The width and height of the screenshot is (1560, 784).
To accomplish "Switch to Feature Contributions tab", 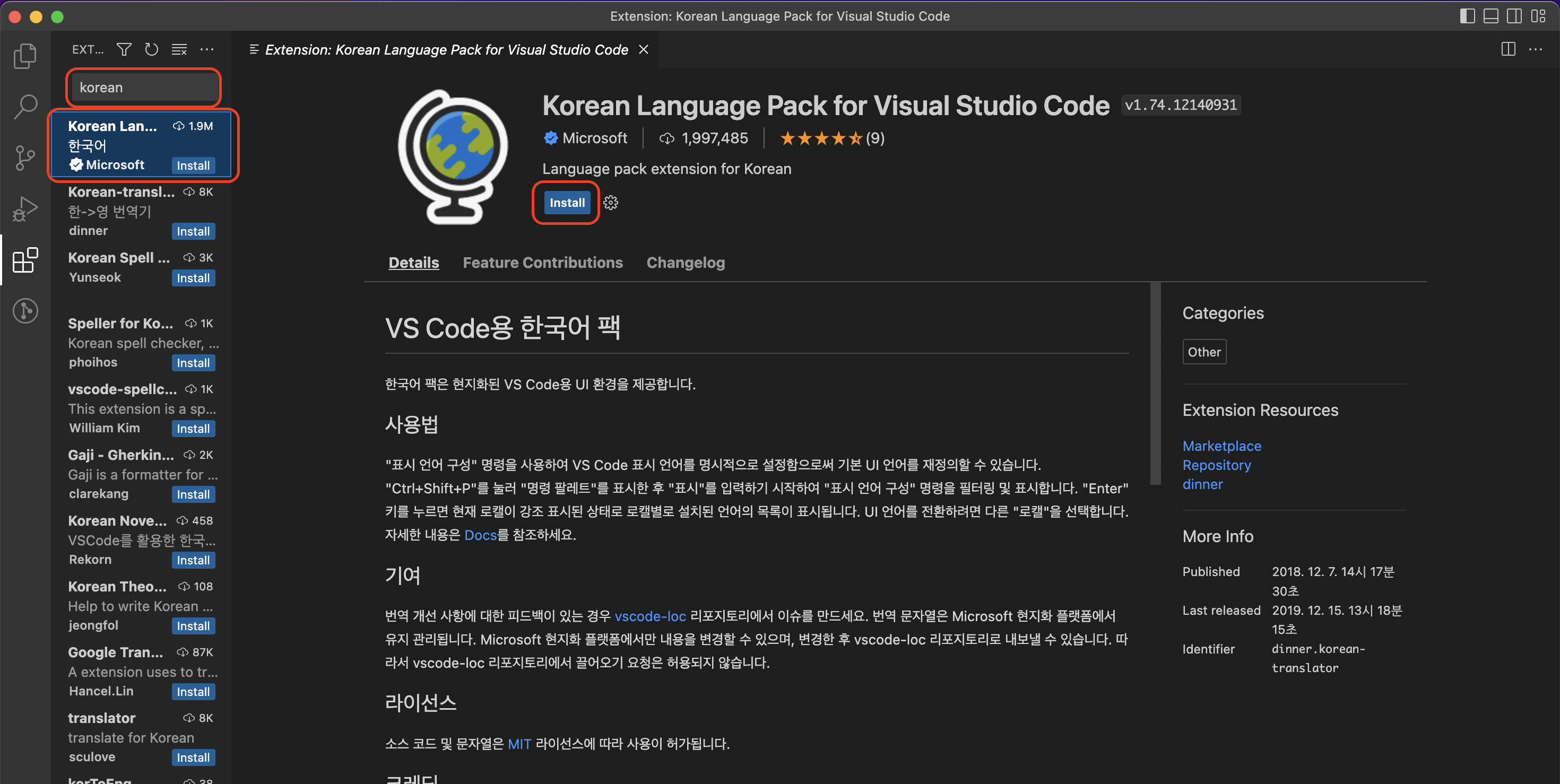I will coord(542,263).
